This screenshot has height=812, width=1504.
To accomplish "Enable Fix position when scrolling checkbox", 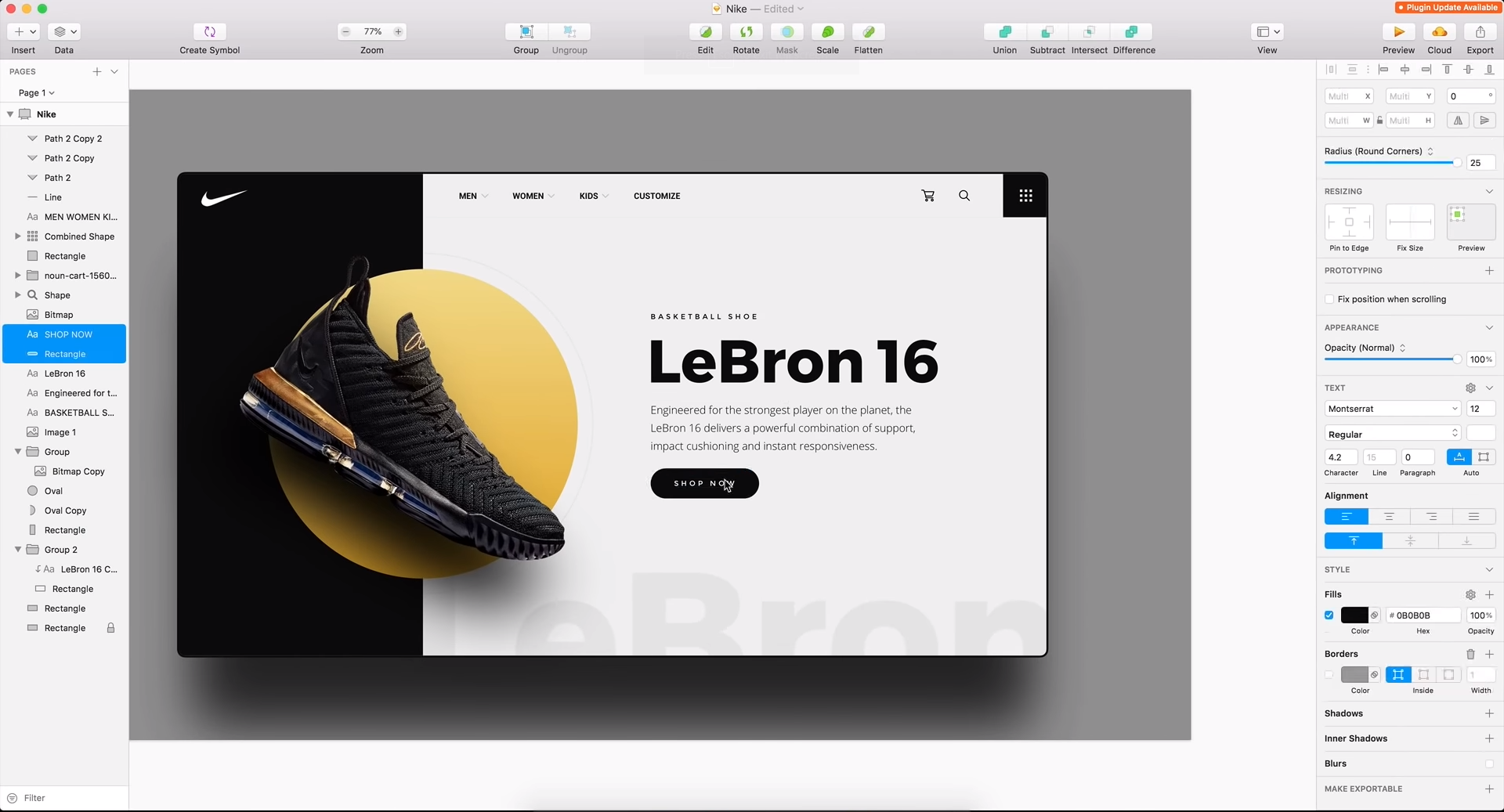I will coord(1329,299).
